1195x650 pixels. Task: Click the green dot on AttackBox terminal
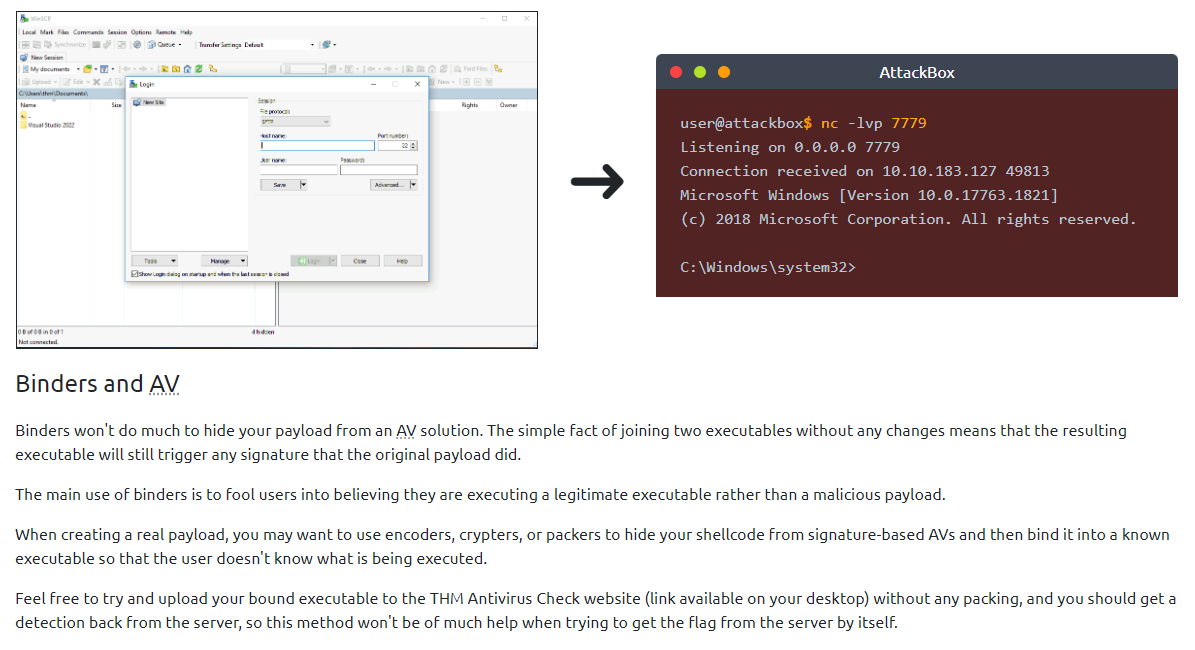click(x=700, y=72)
